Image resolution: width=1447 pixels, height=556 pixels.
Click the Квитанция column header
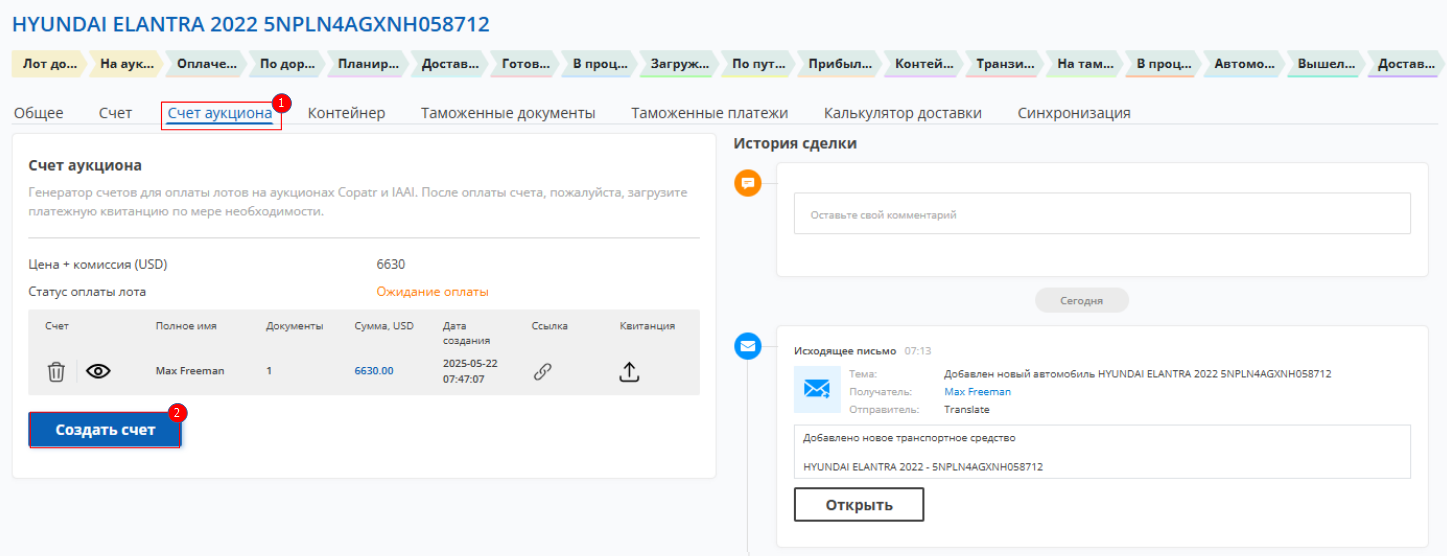tap(647, 326)
